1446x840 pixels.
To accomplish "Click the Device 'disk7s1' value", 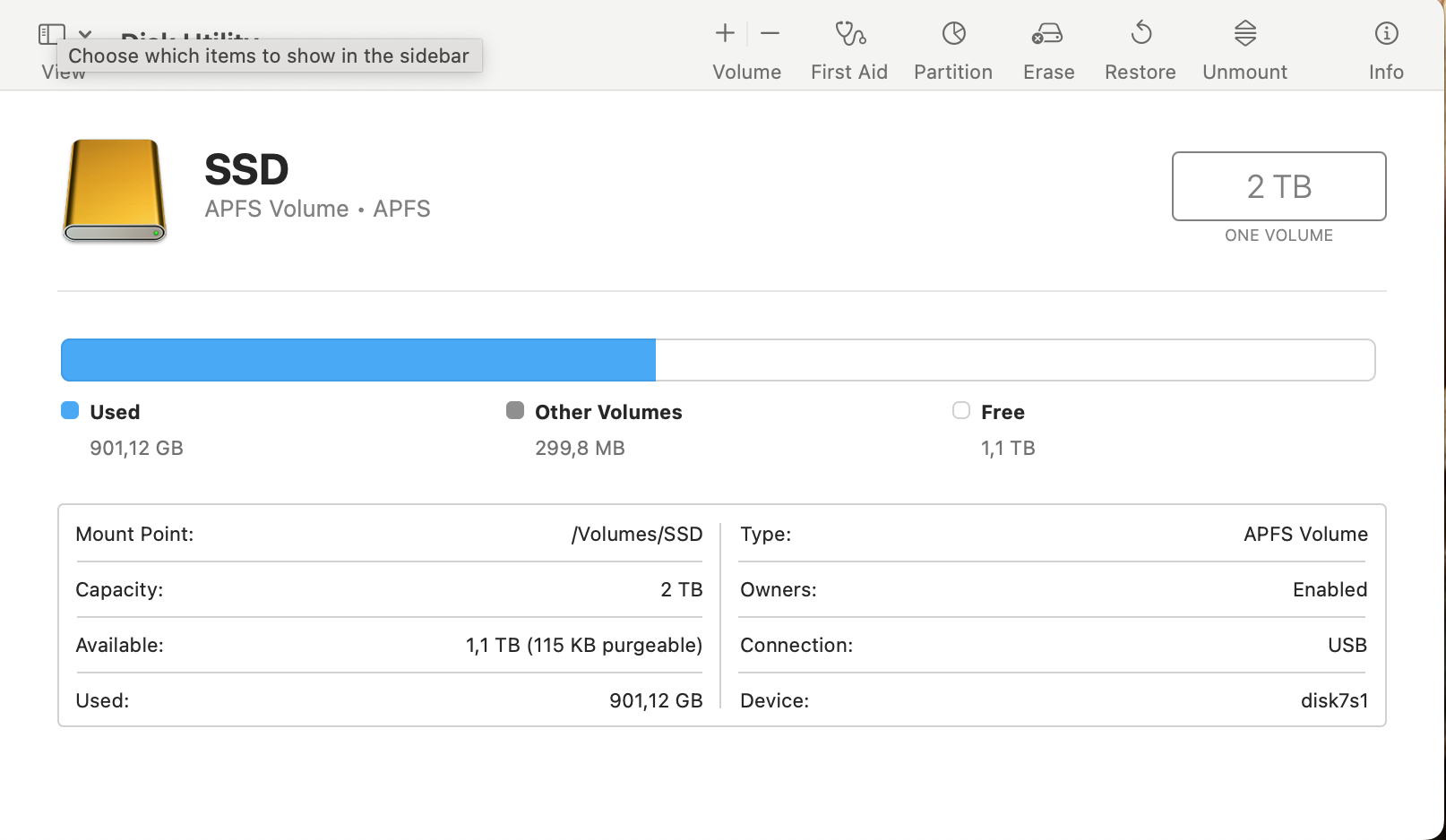I will pyautogui.click(x=1334, y=701).
